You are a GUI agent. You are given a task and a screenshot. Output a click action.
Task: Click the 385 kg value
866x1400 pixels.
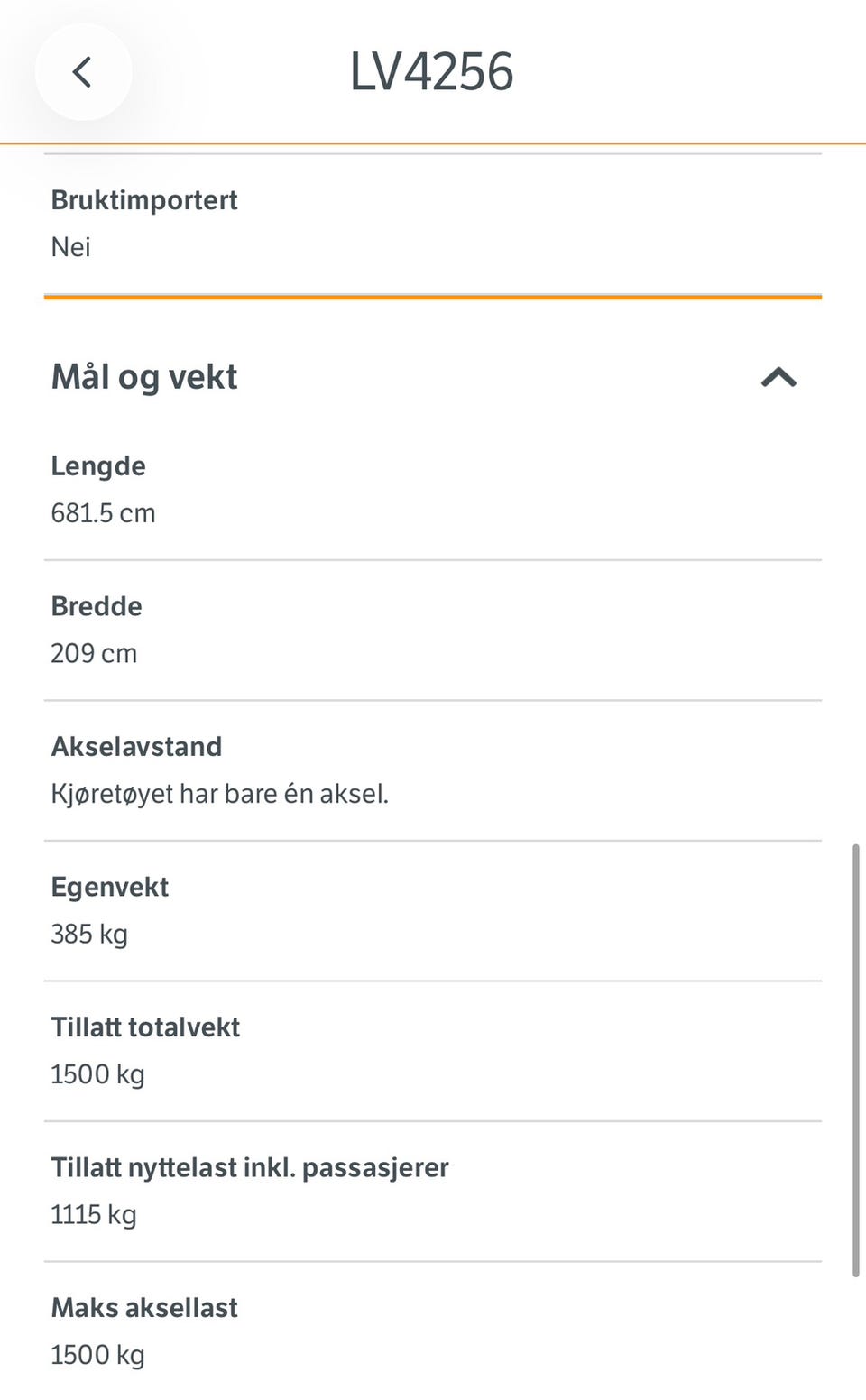pos(89,934)
